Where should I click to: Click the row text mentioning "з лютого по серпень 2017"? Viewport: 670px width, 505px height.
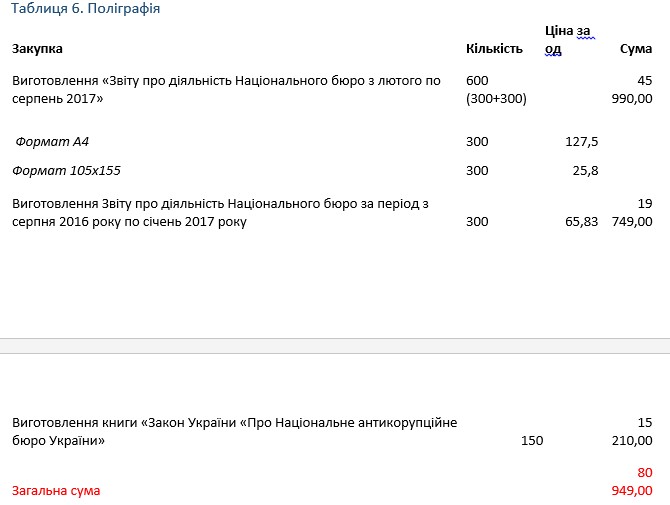point(226,90)
